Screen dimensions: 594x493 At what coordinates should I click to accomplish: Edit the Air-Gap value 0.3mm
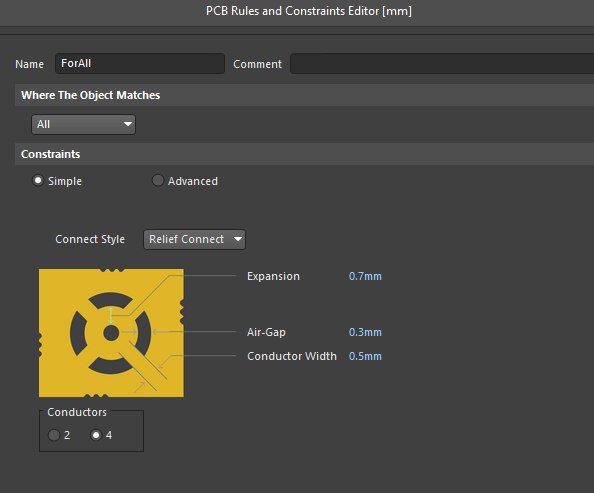[x=365, y=332]
